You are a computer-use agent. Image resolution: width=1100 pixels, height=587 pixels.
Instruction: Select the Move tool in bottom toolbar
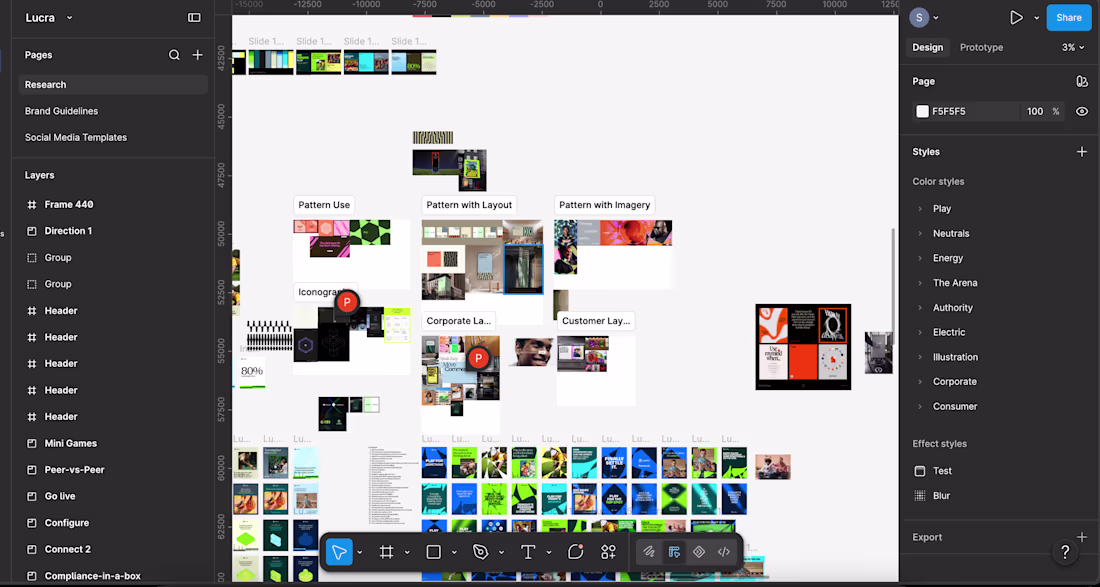(x=339, y=553)
